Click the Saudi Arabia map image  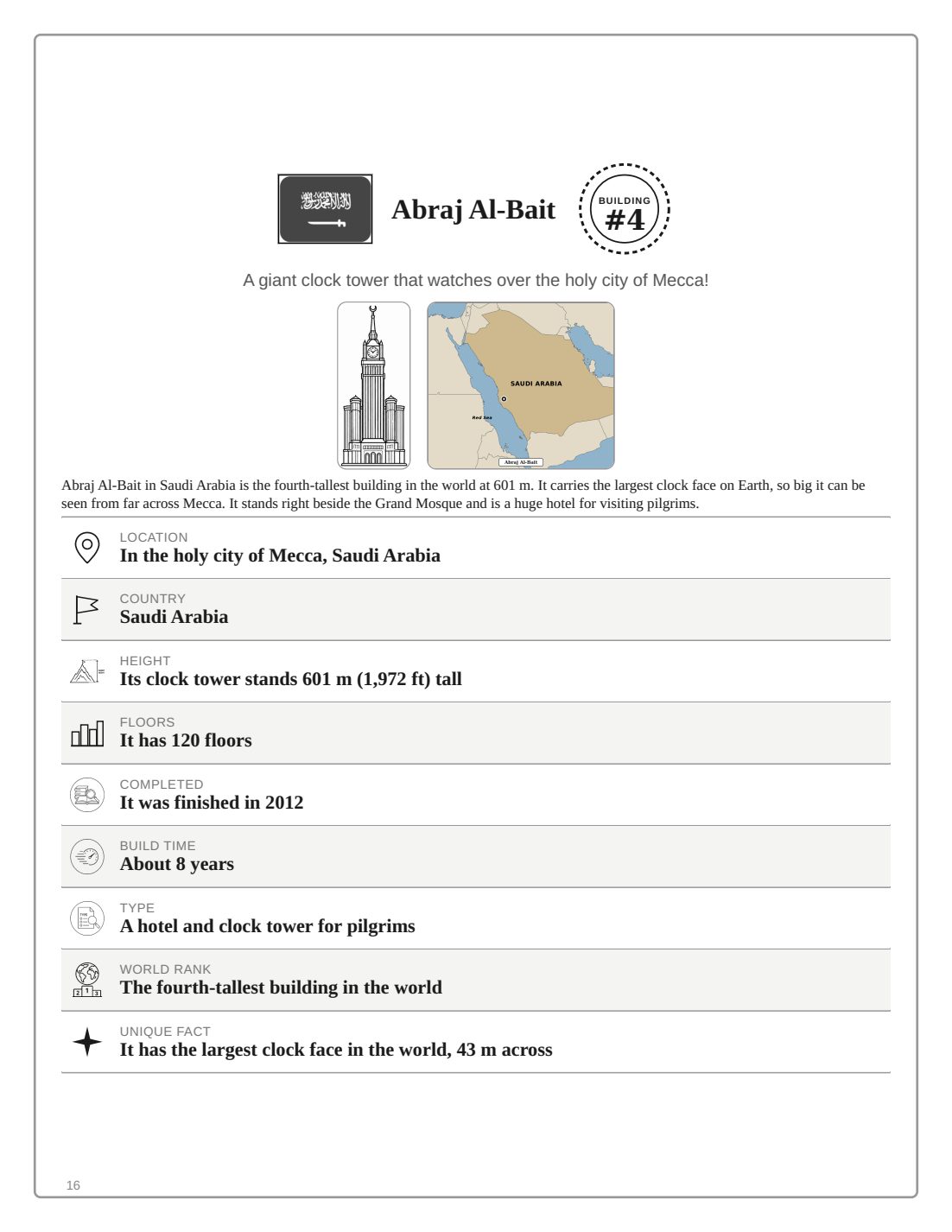[521, 385]
